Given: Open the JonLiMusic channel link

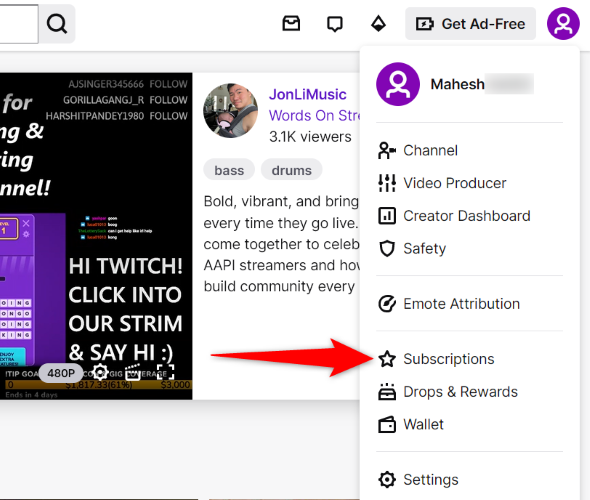Looking at the screenshot, I should coord(307,94).
